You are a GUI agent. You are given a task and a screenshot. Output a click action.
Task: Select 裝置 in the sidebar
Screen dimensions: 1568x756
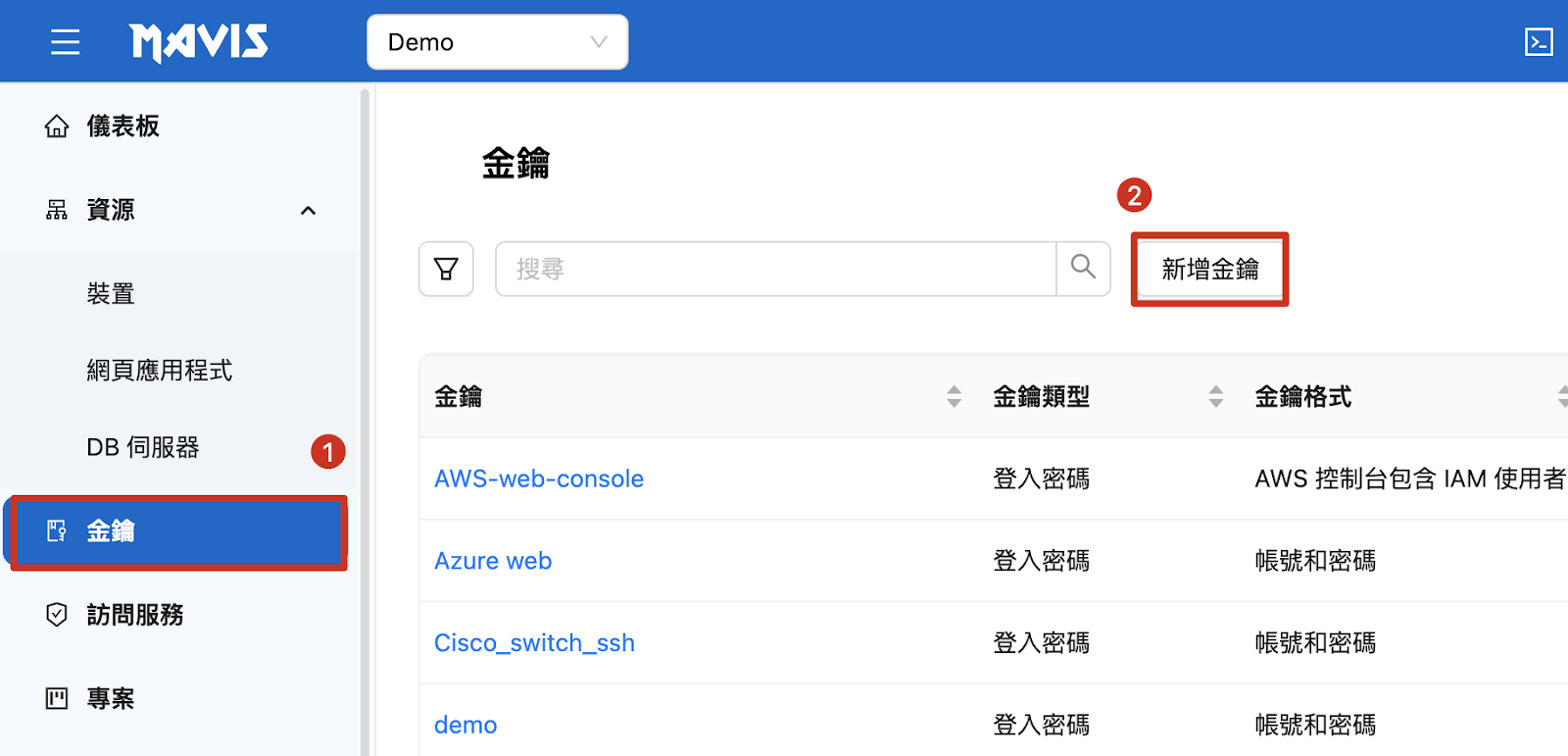point(111,294)
